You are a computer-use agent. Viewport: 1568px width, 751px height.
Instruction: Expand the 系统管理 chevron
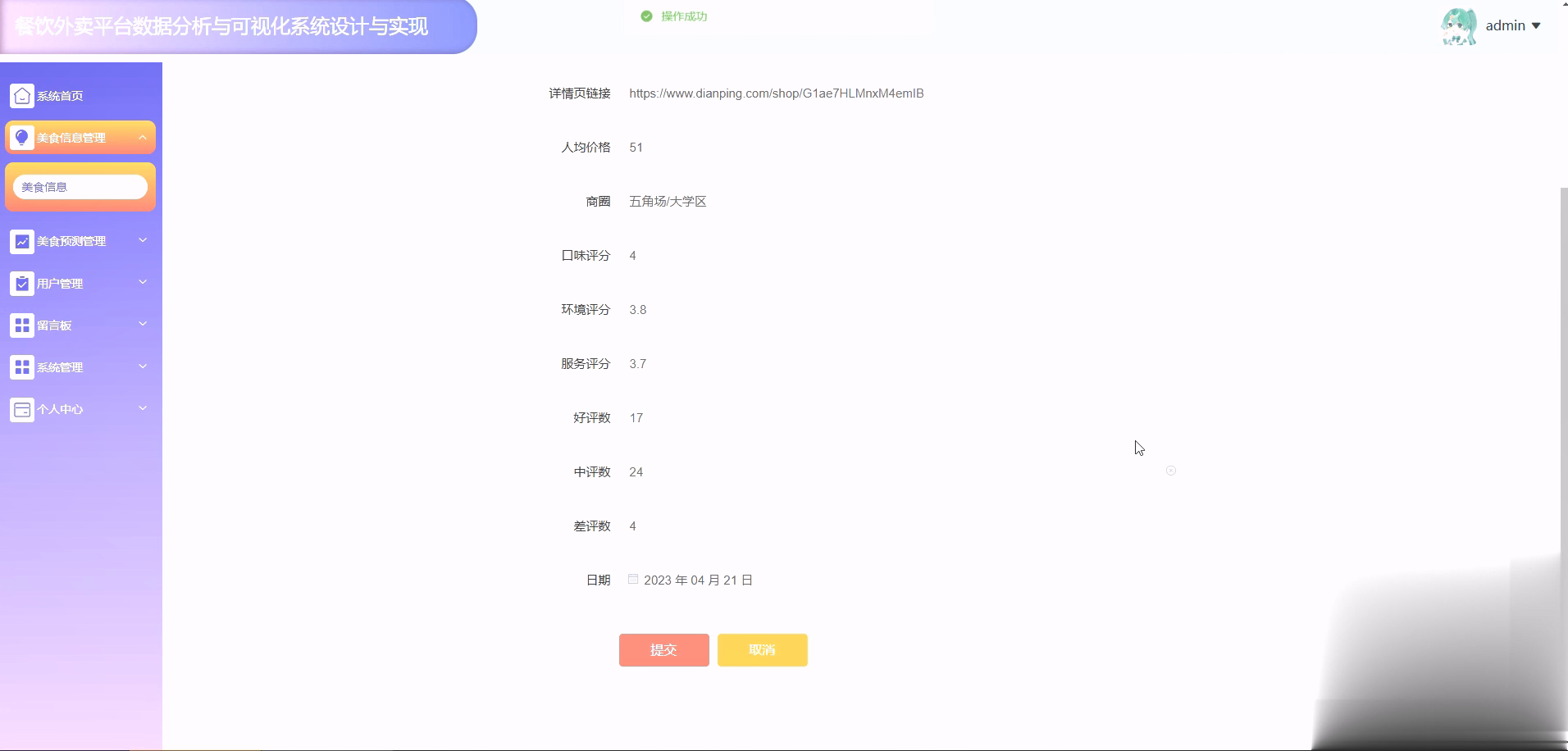point(143,366)
